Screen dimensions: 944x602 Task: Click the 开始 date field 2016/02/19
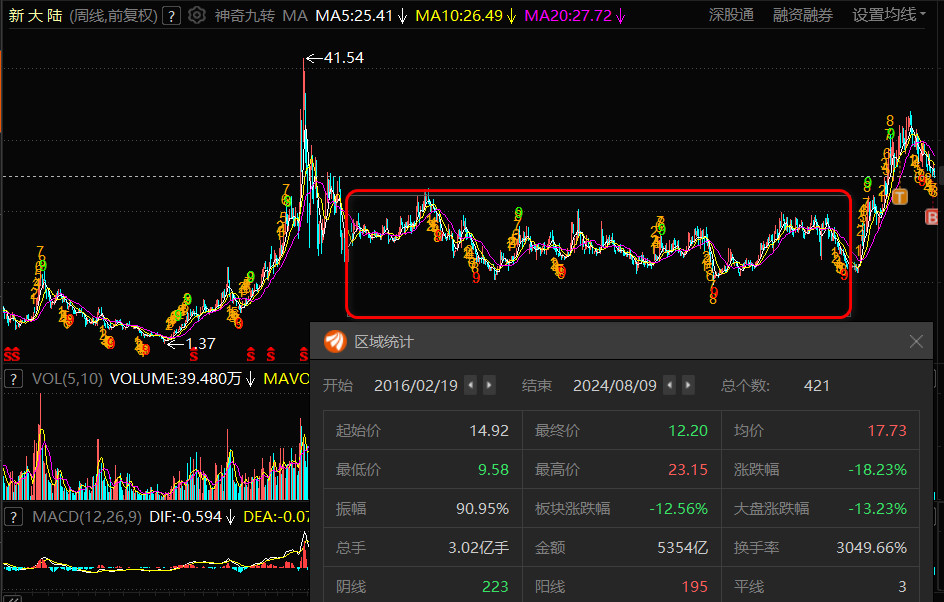(416, 385)
